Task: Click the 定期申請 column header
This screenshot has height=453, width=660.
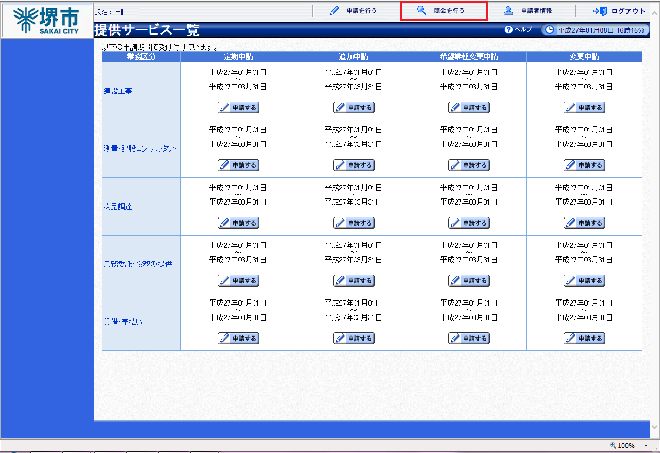Action: 238,56
